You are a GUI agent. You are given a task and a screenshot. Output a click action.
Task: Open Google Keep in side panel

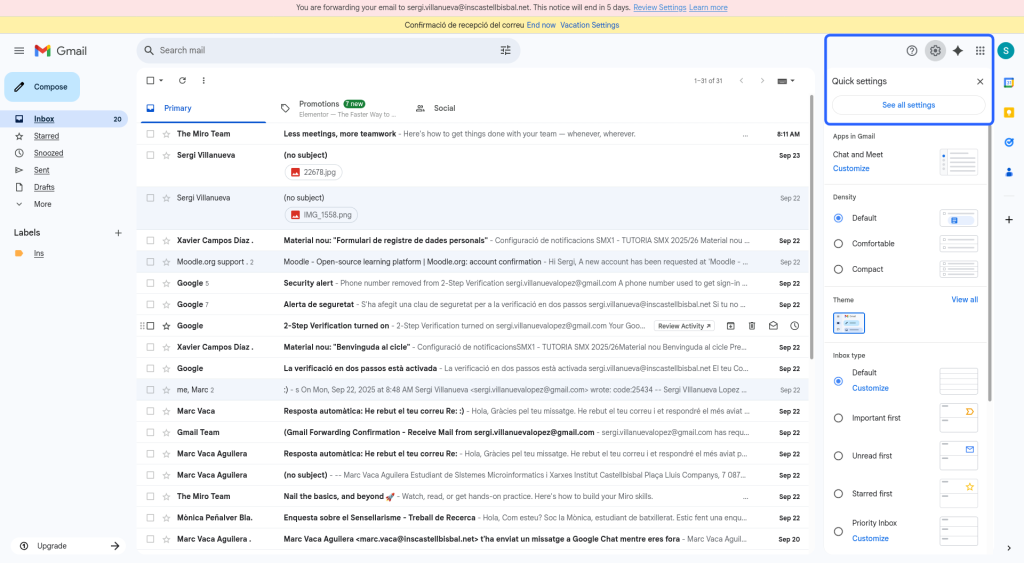tap(1009, 112)
